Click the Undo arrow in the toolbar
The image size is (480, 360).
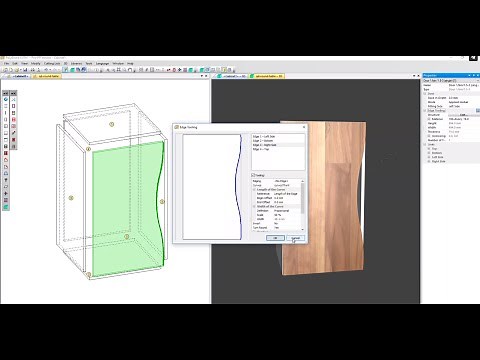point(46,70)
